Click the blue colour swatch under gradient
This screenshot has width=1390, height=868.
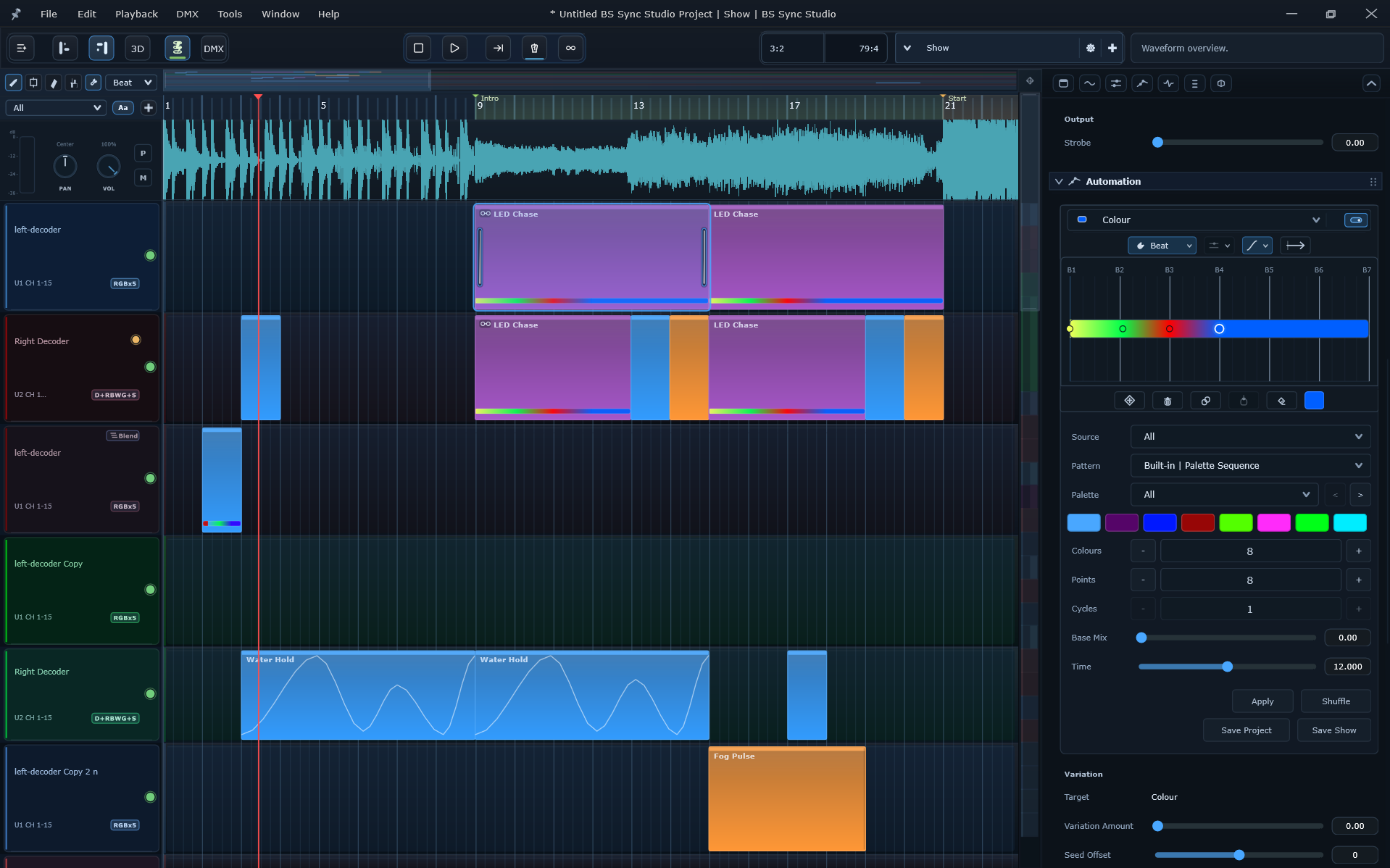[x=1314, y=401]
